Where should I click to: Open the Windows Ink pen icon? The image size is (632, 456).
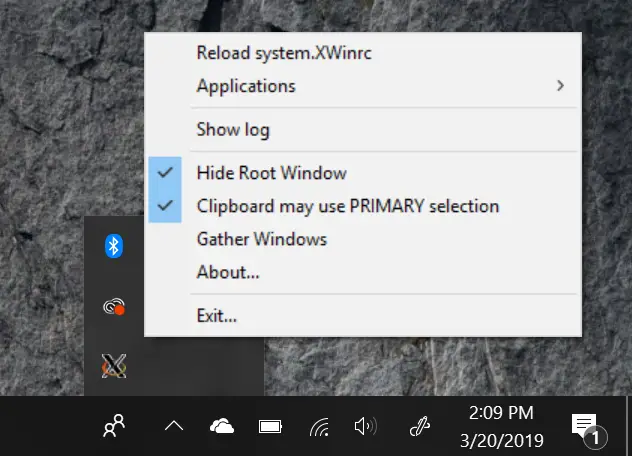click(x=420, y=426)
